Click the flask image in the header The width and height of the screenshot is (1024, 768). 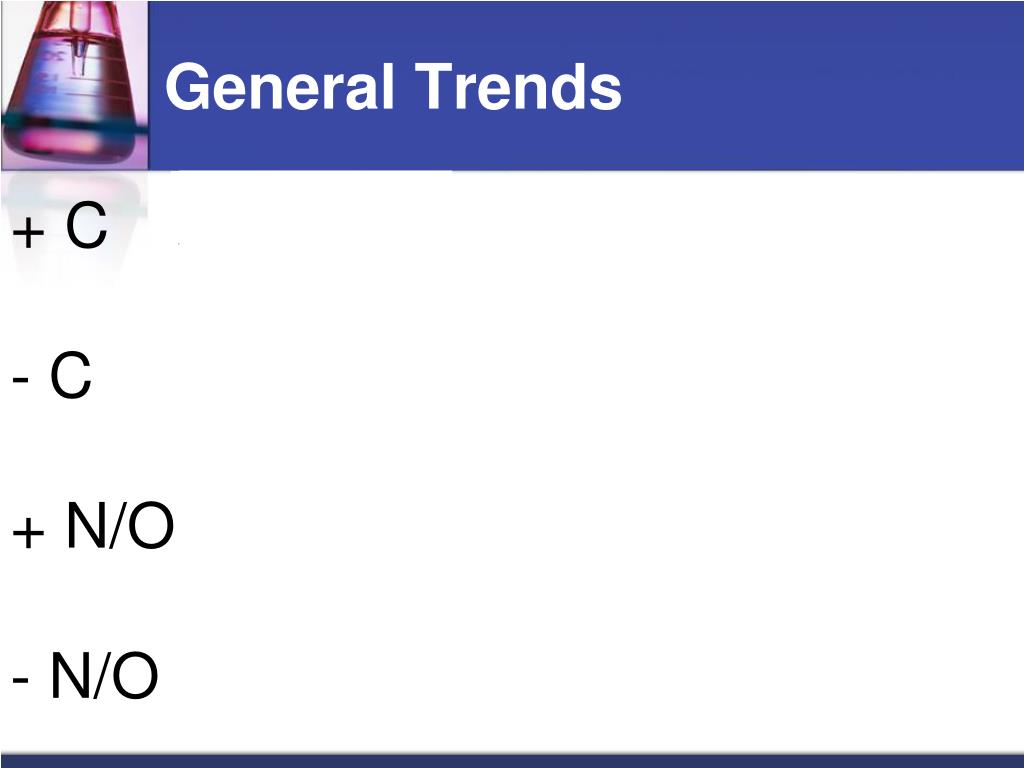(74, 85)
